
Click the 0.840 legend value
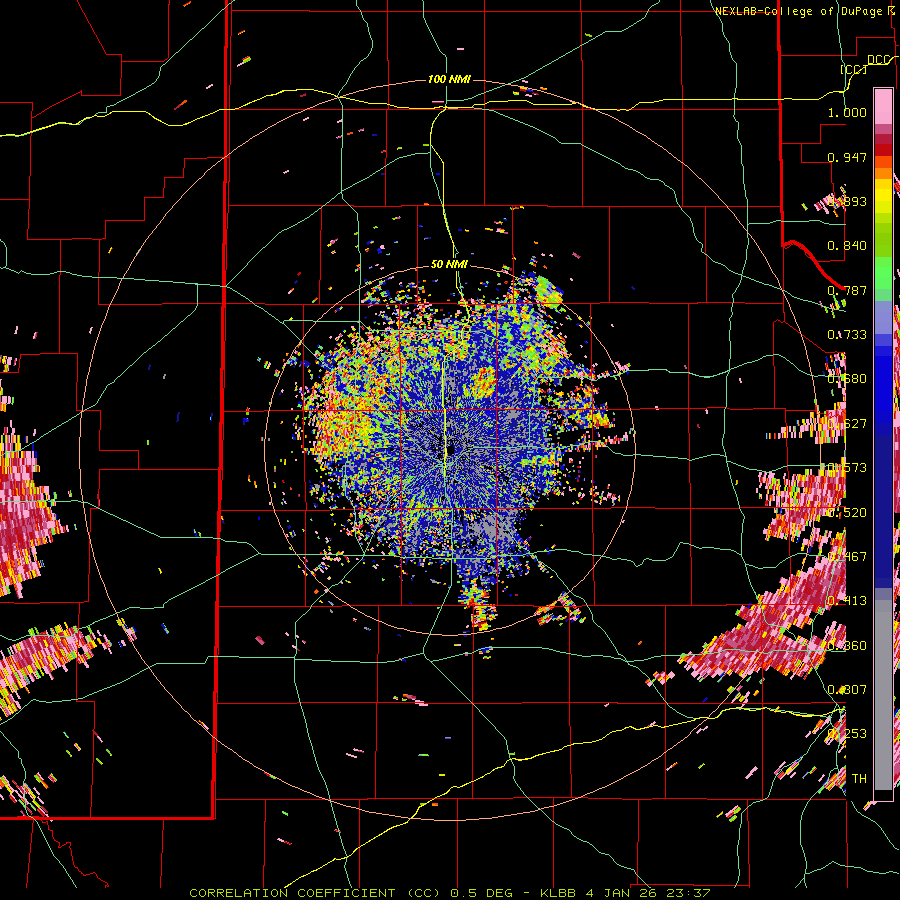[847, 246]
